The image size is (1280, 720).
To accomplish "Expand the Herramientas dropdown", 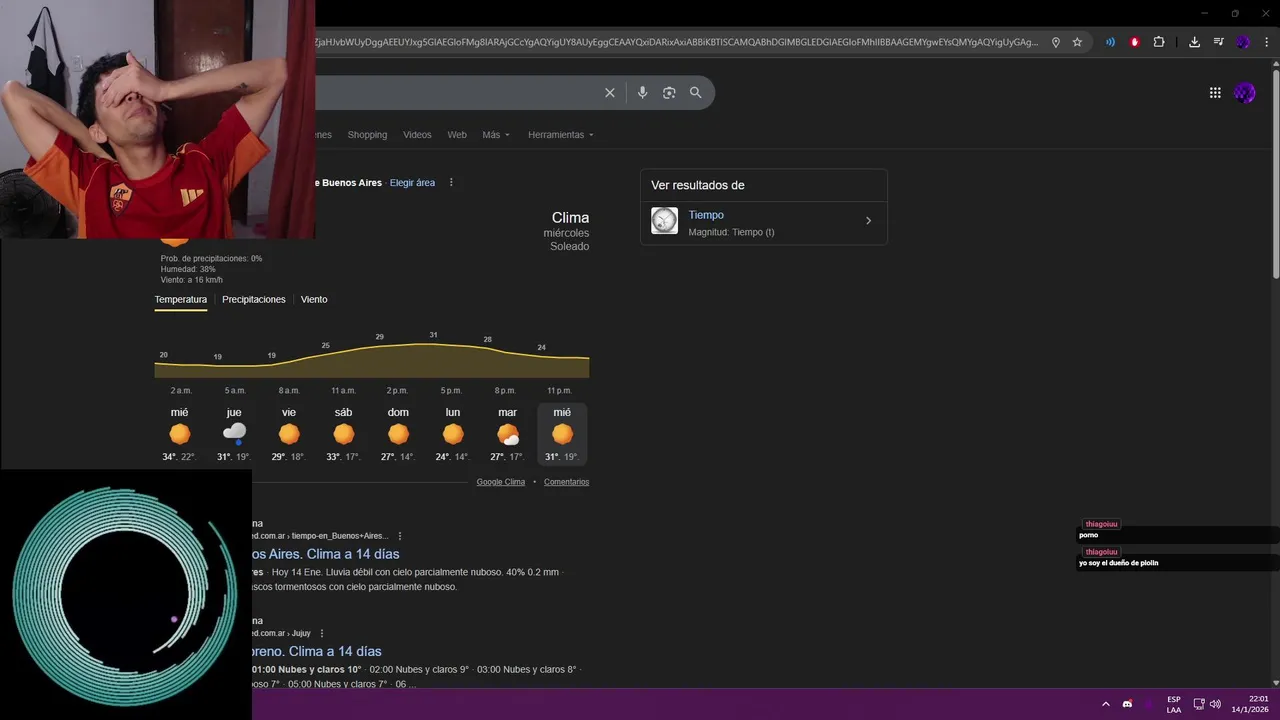I will pyautogui.click(x=561, y=135).
